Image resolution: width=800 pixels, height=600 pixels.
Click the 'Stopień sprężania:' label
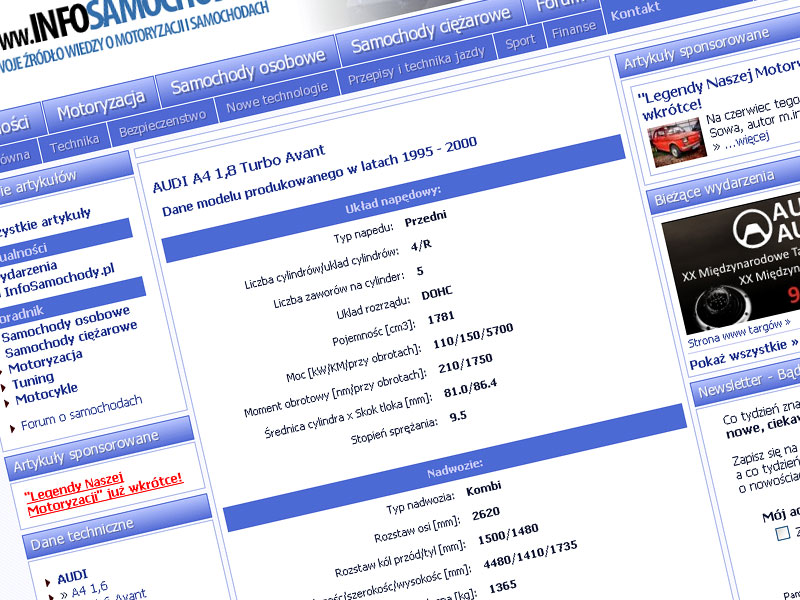(394, 431)
